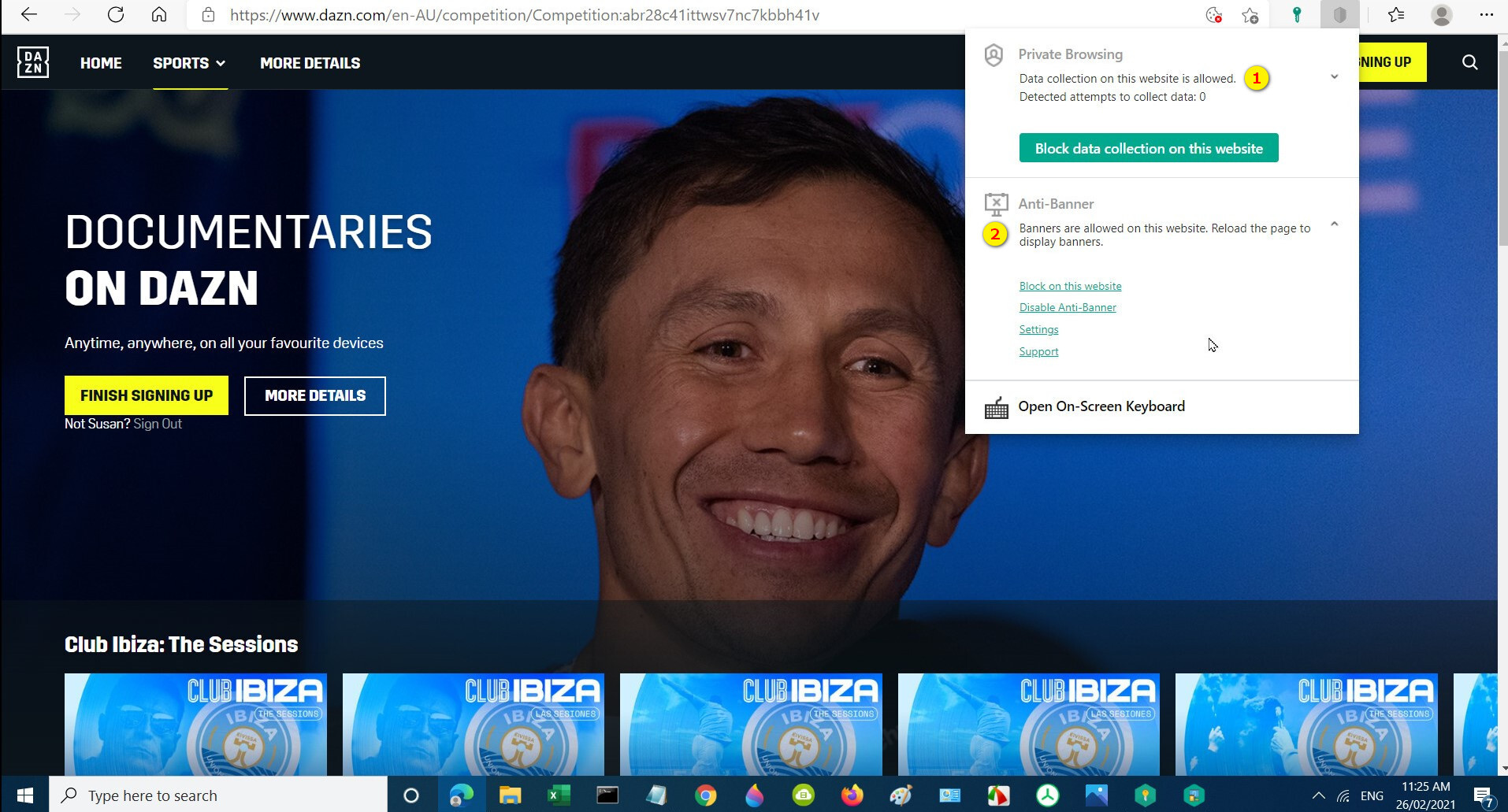Click the DAZN logo icon
Viewport: 1508px width, 812px height.
pyautogui.click(x=33, y=62)
